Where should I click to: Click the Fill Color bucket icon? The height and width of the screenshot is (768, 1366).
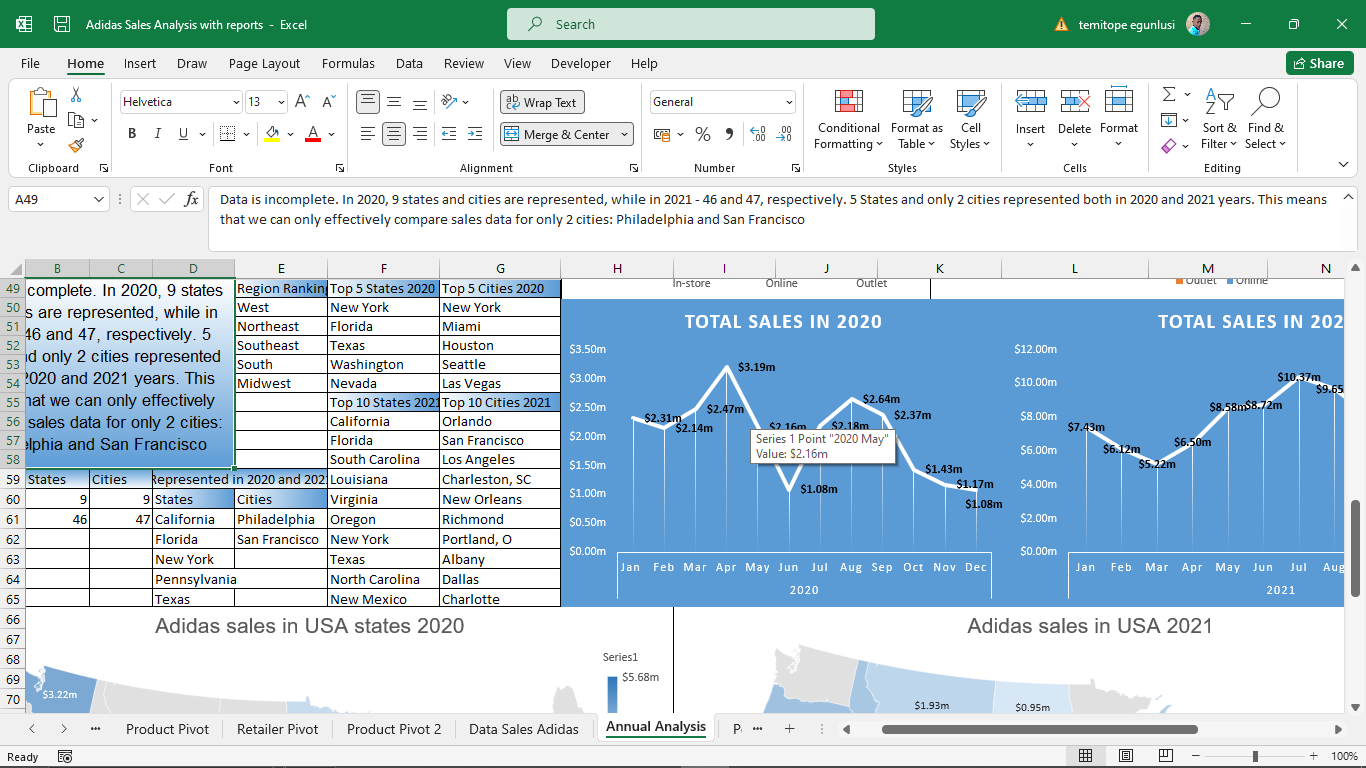[x=272, y=134]
